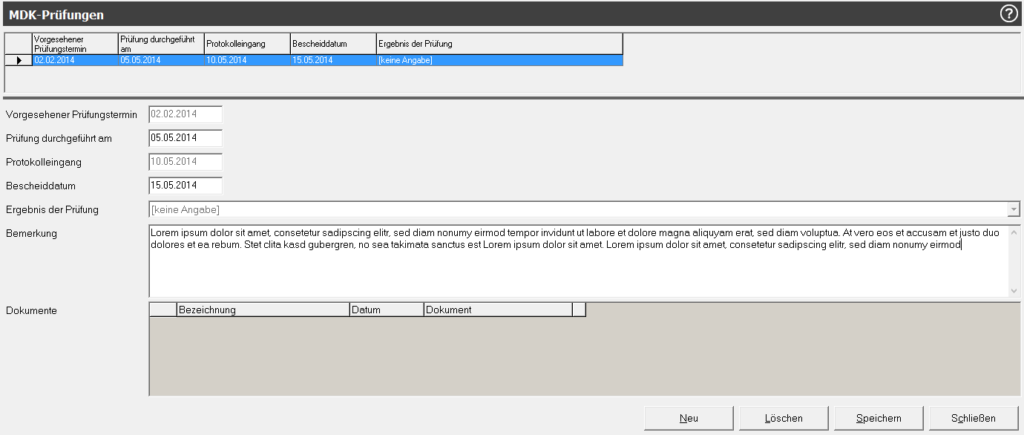Select the Datum column in Dokumente grid

pos(386,310)
